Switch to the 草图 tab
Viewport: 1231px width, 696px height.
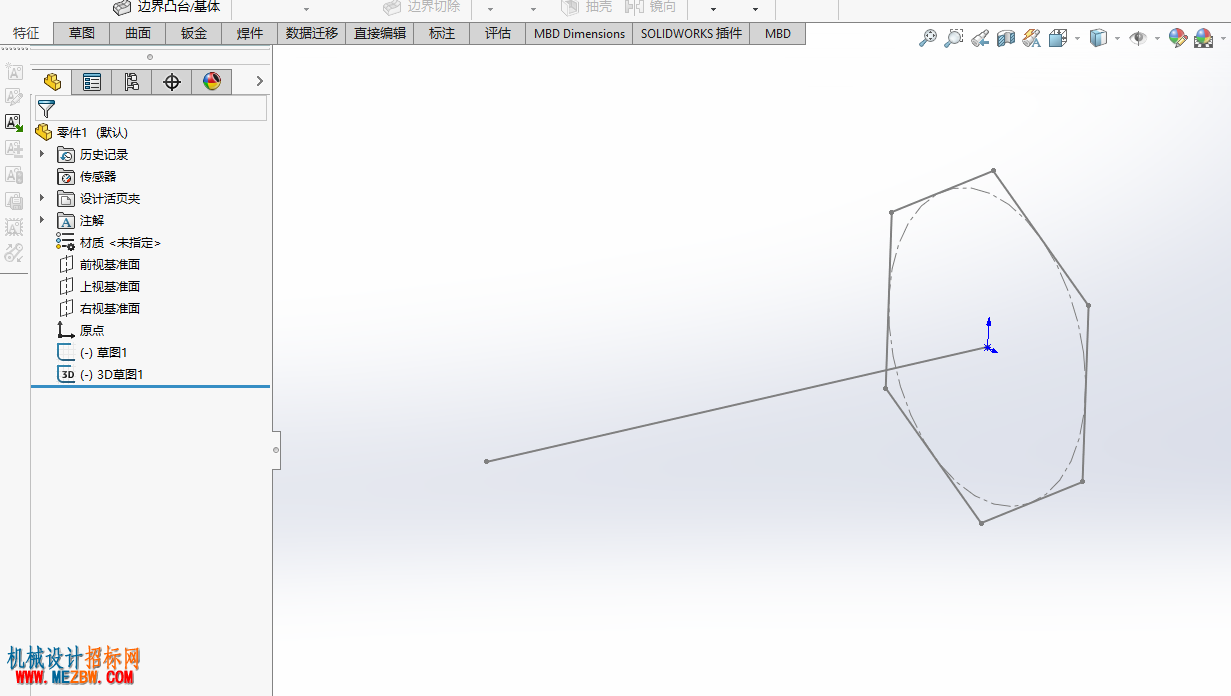point(82,33)
